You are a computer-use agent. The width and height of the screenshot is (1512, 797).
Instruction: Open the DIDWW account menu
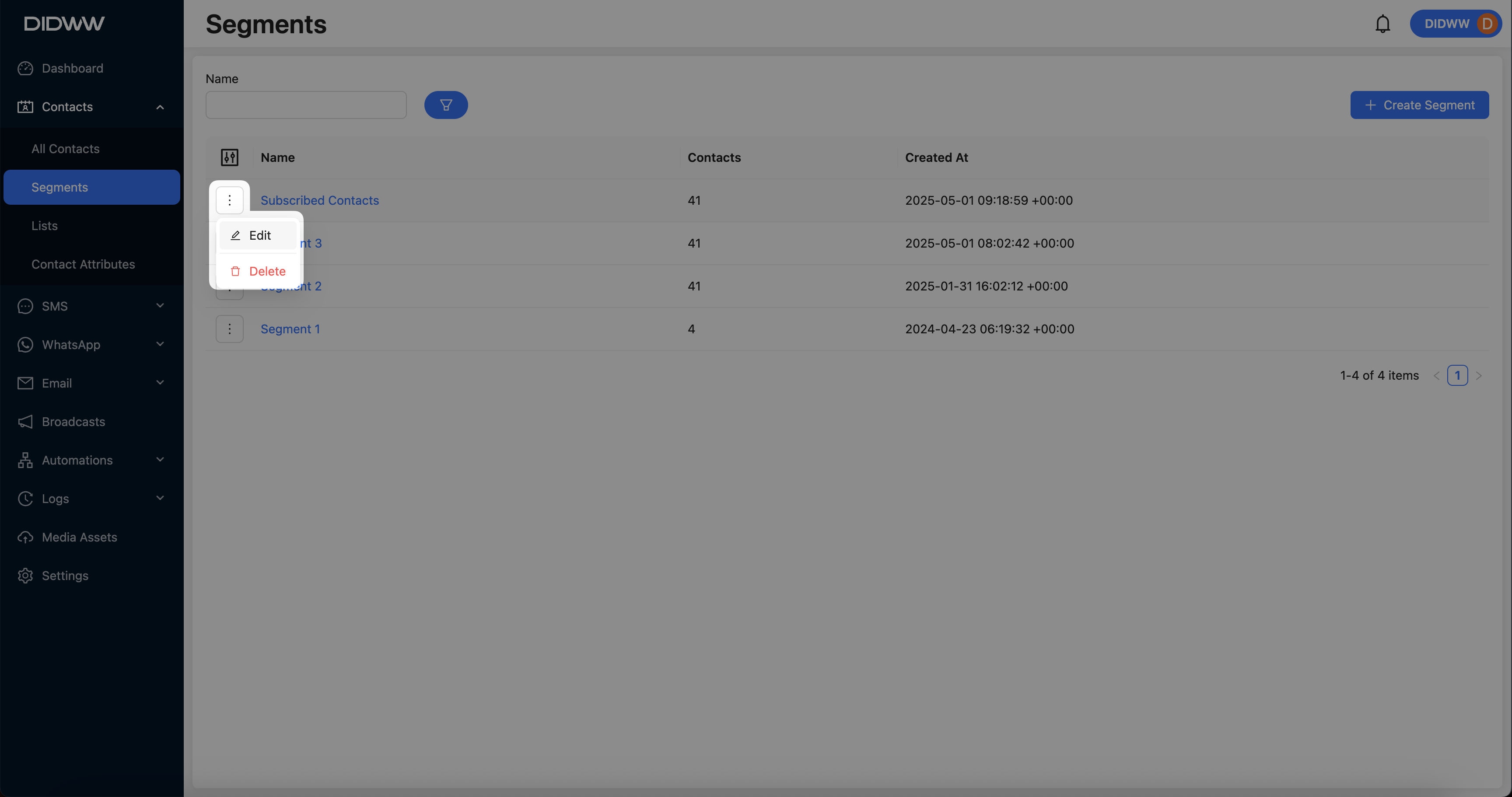(1456, 24)
